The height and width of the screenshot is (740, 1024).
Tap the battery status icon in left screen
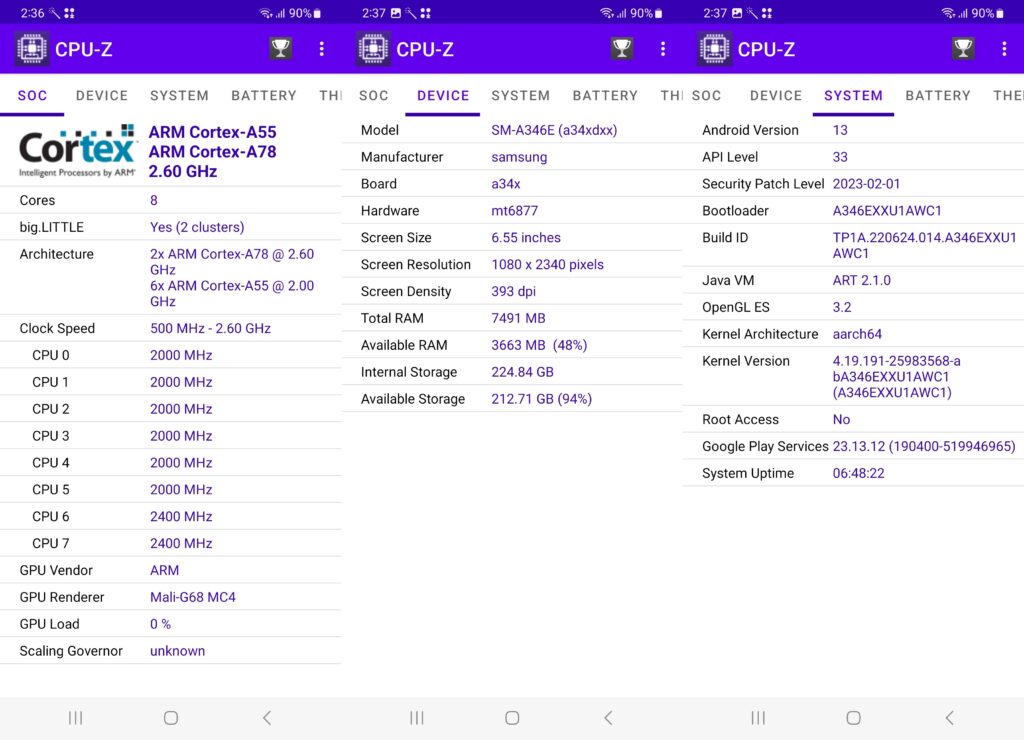click(x=317, y=13)
